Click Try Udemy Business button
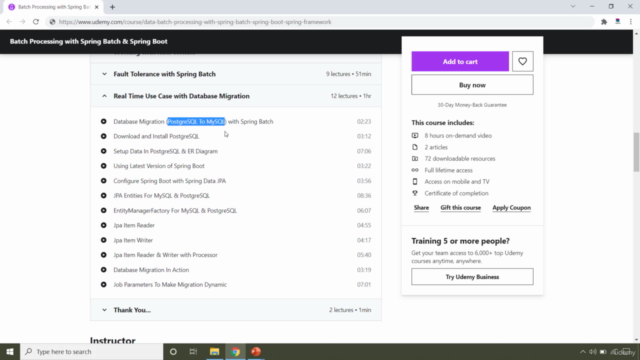640x360 pixels. tap(472, 277)
